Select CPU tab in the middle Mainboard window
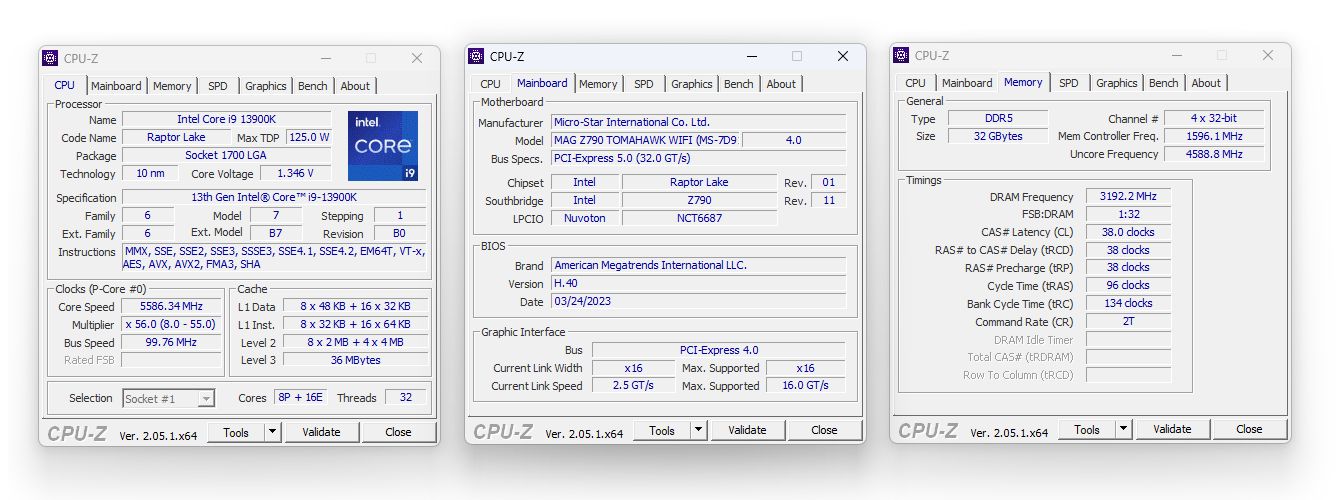The height and width of the screenshot is (500, 1340). pyautogui.click(x=491, y=84)
